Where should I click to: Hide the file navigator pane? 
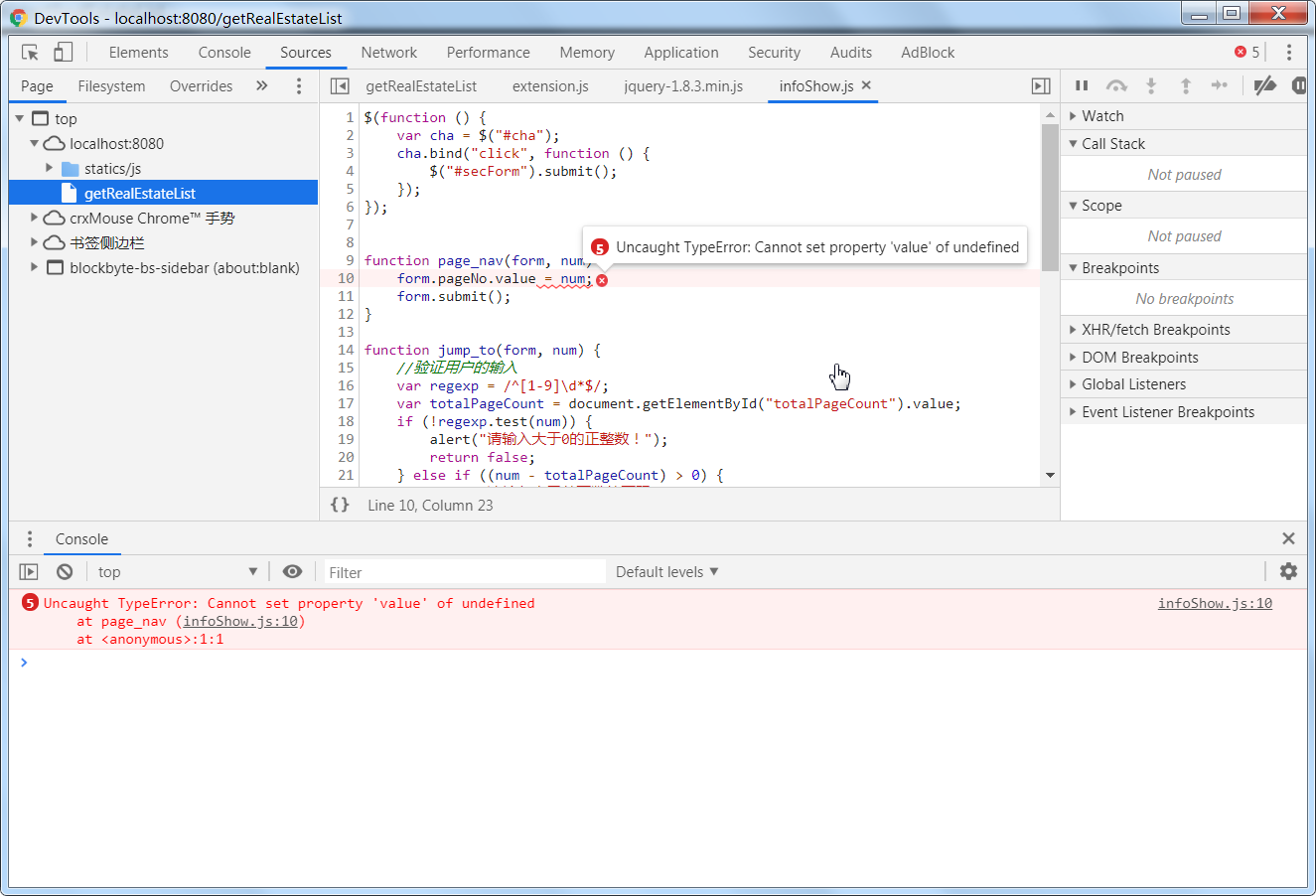(340, 86)
